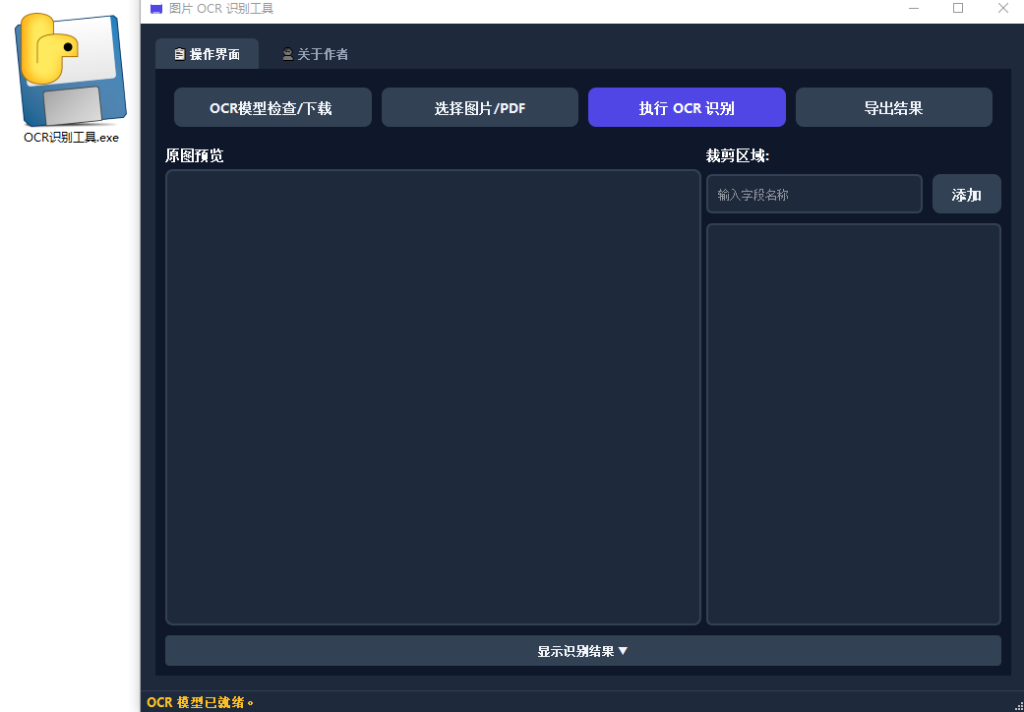The height and width of the screenshot is (712, 1024).
Task: Click inside the 原图预览 preview area
Action: pos(432,395)
